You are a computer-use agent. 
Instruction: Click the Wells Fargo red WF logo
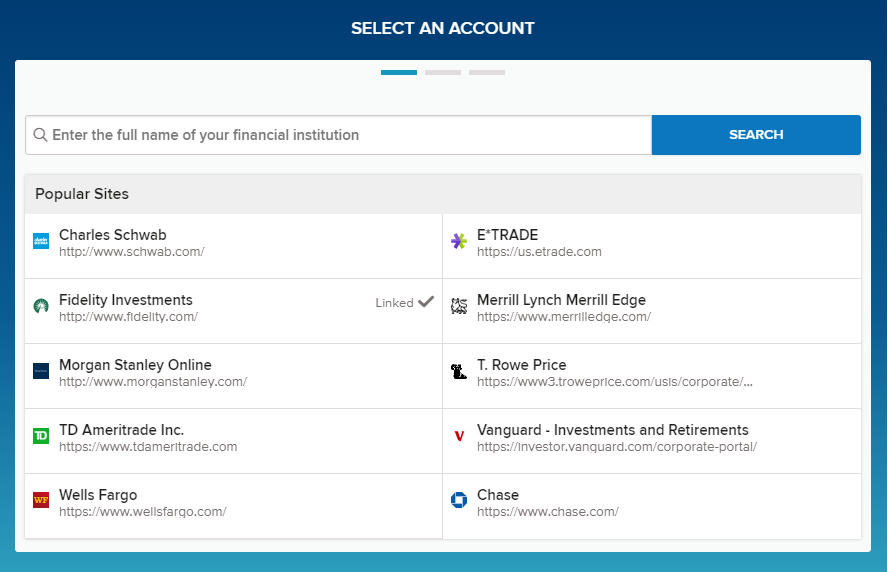41,500
